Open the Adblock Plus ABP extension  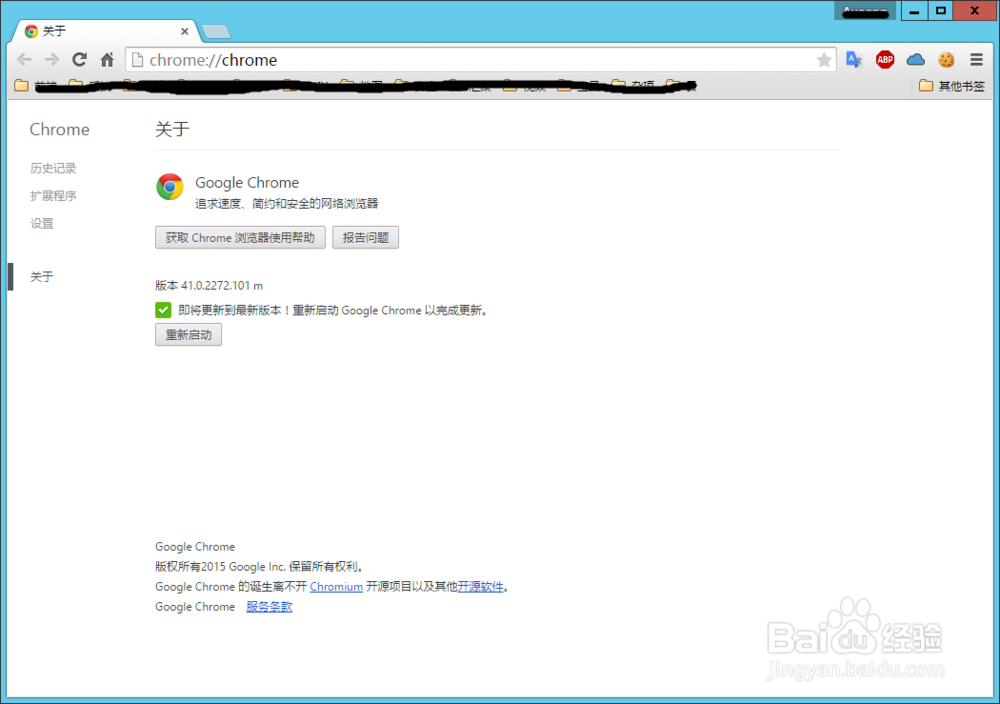(x=885, y=60)
